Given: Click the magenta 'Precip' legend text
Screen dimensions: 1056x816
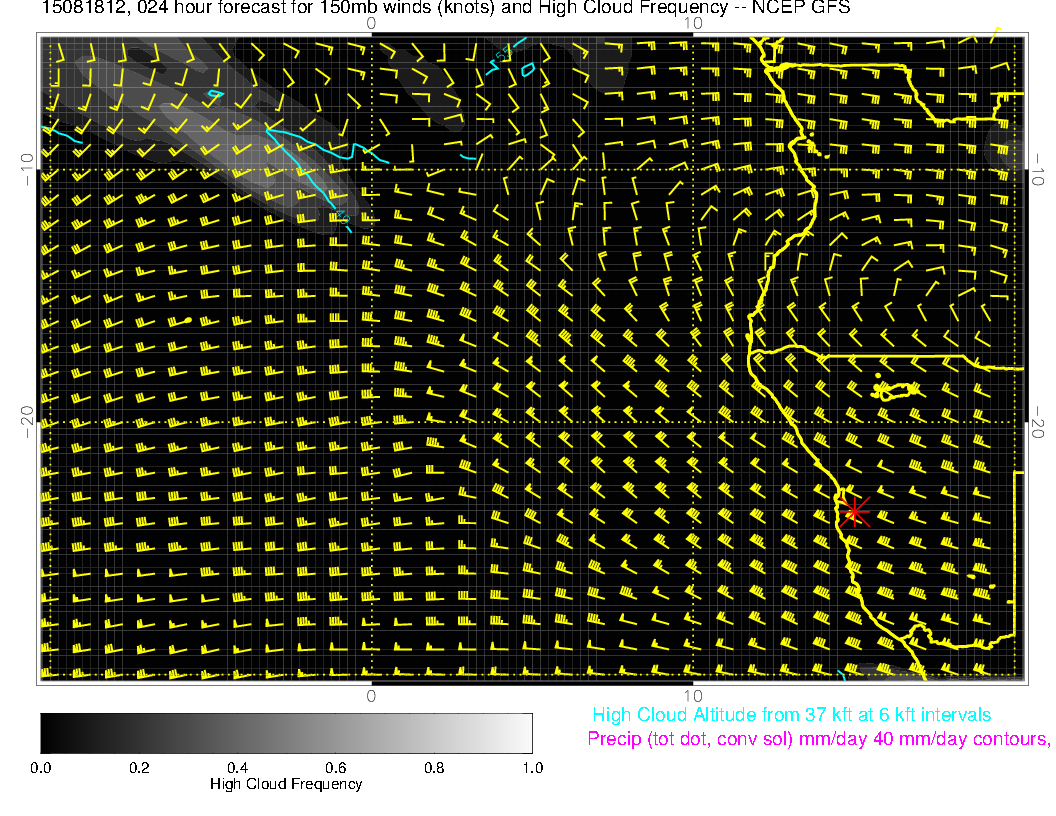Looking at the screenshot, I should 818,740.
